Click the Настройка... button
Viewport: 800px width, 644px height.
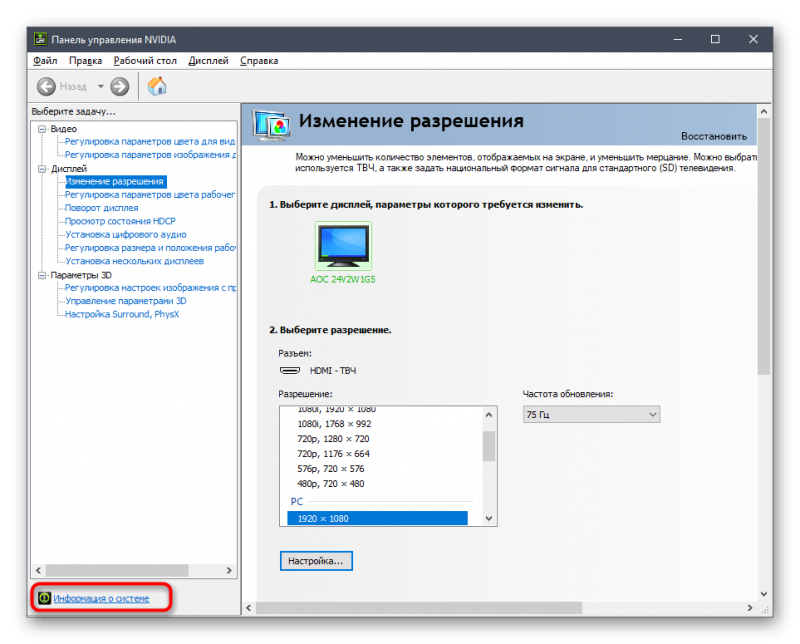(x=316, y=561)
